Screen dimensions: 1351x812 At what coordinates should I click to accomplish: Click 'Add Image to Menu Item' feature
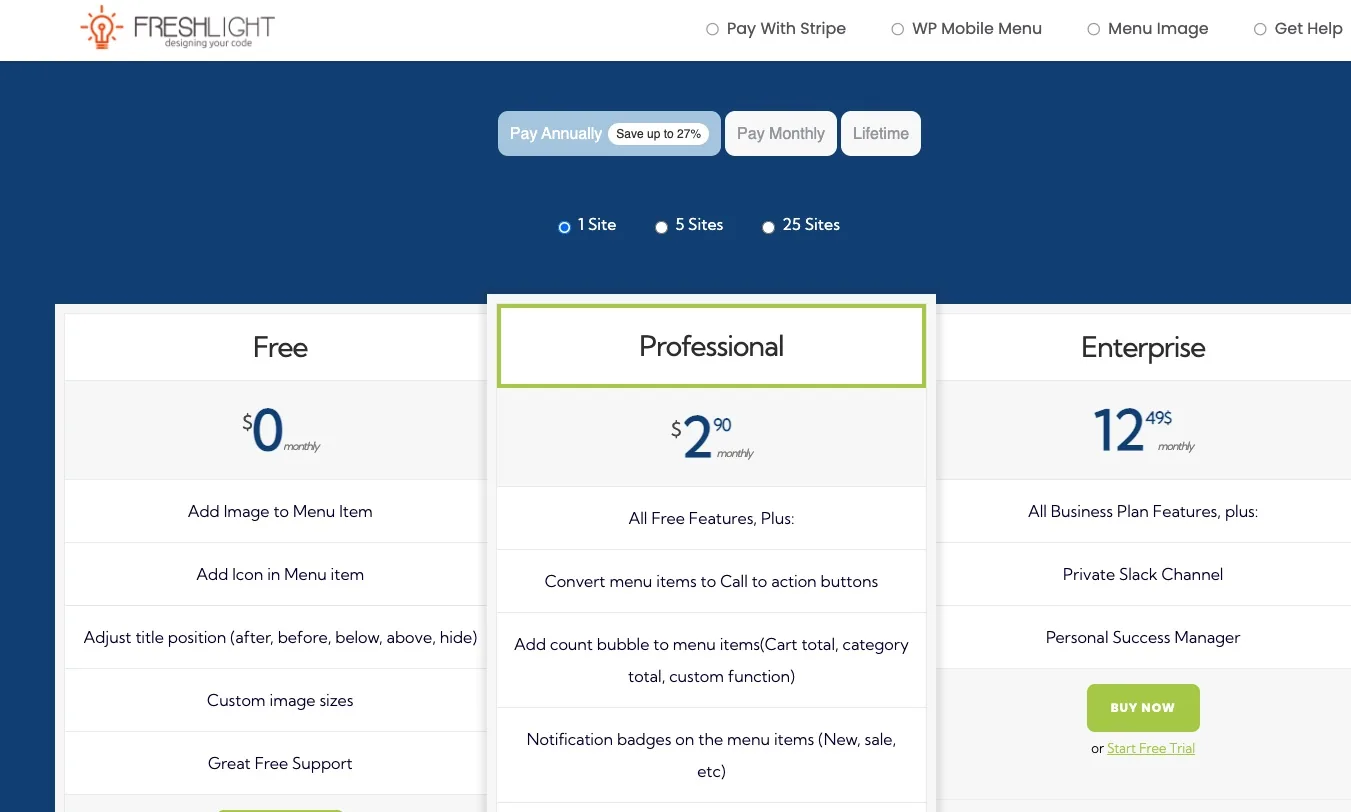pos(280,511)
